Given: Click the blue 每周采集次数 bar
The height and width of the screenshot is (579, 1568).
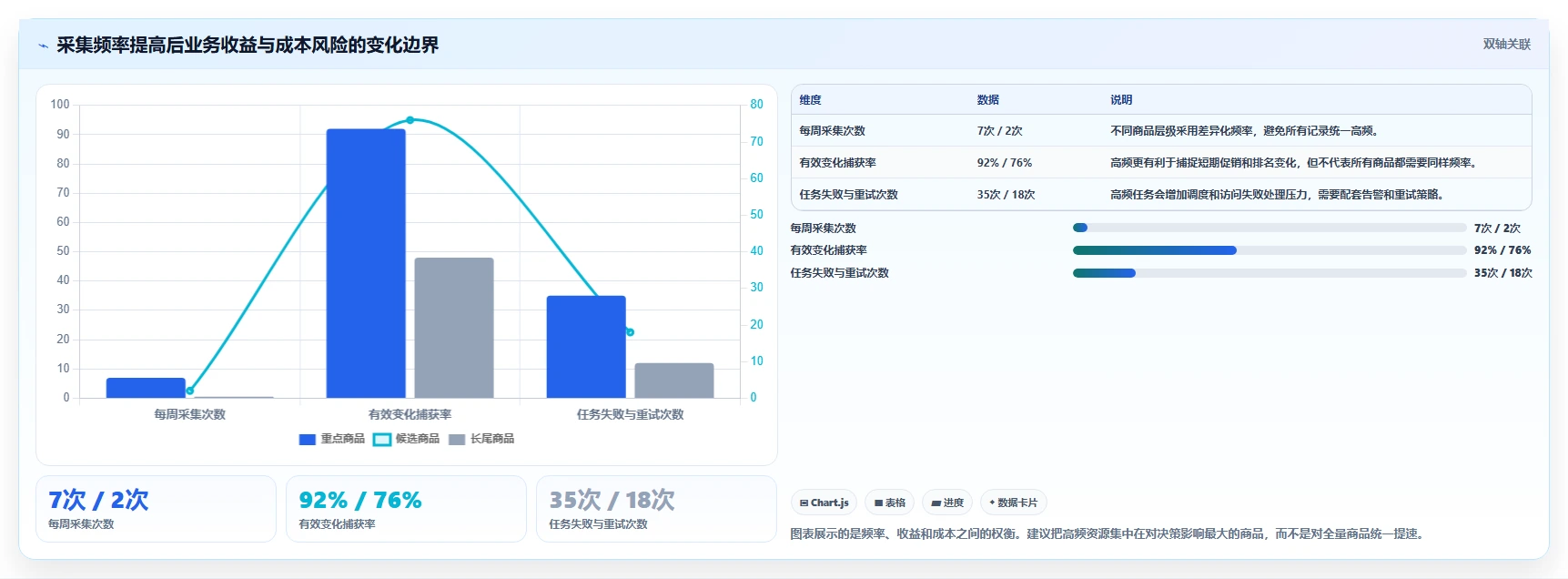Looking at the screenshot, I should click(x=146, y=388).
